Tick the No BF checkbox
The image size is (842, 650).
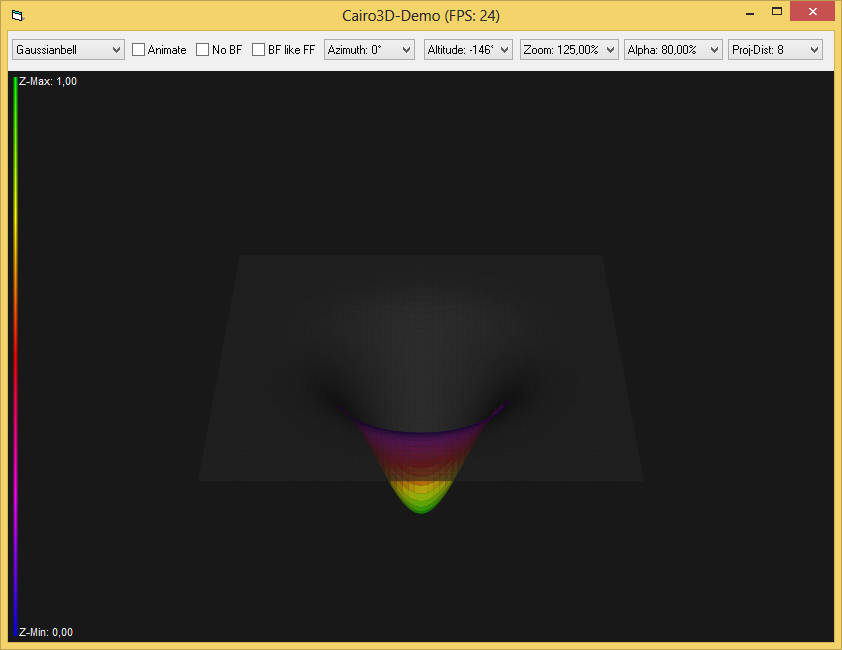203,50
